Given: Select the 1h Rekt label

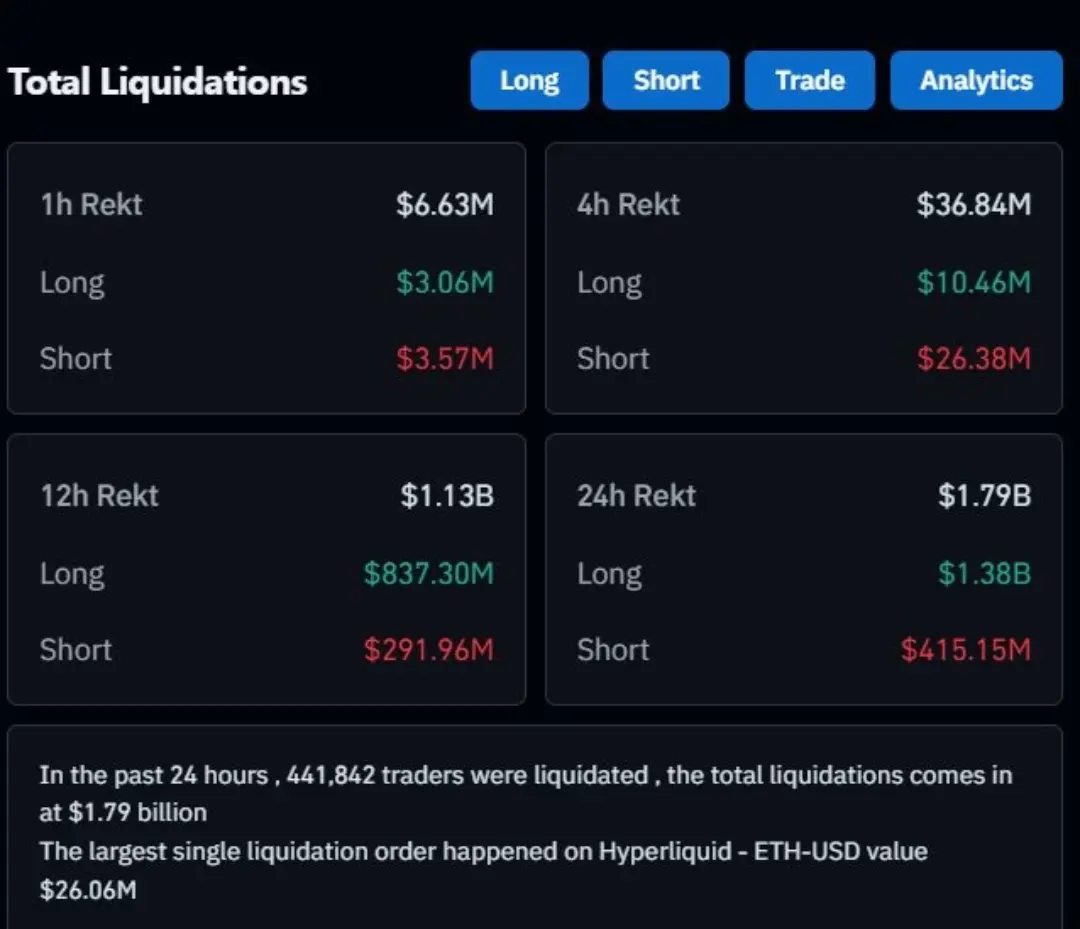Looking at the screenshot, I should 91,205.
